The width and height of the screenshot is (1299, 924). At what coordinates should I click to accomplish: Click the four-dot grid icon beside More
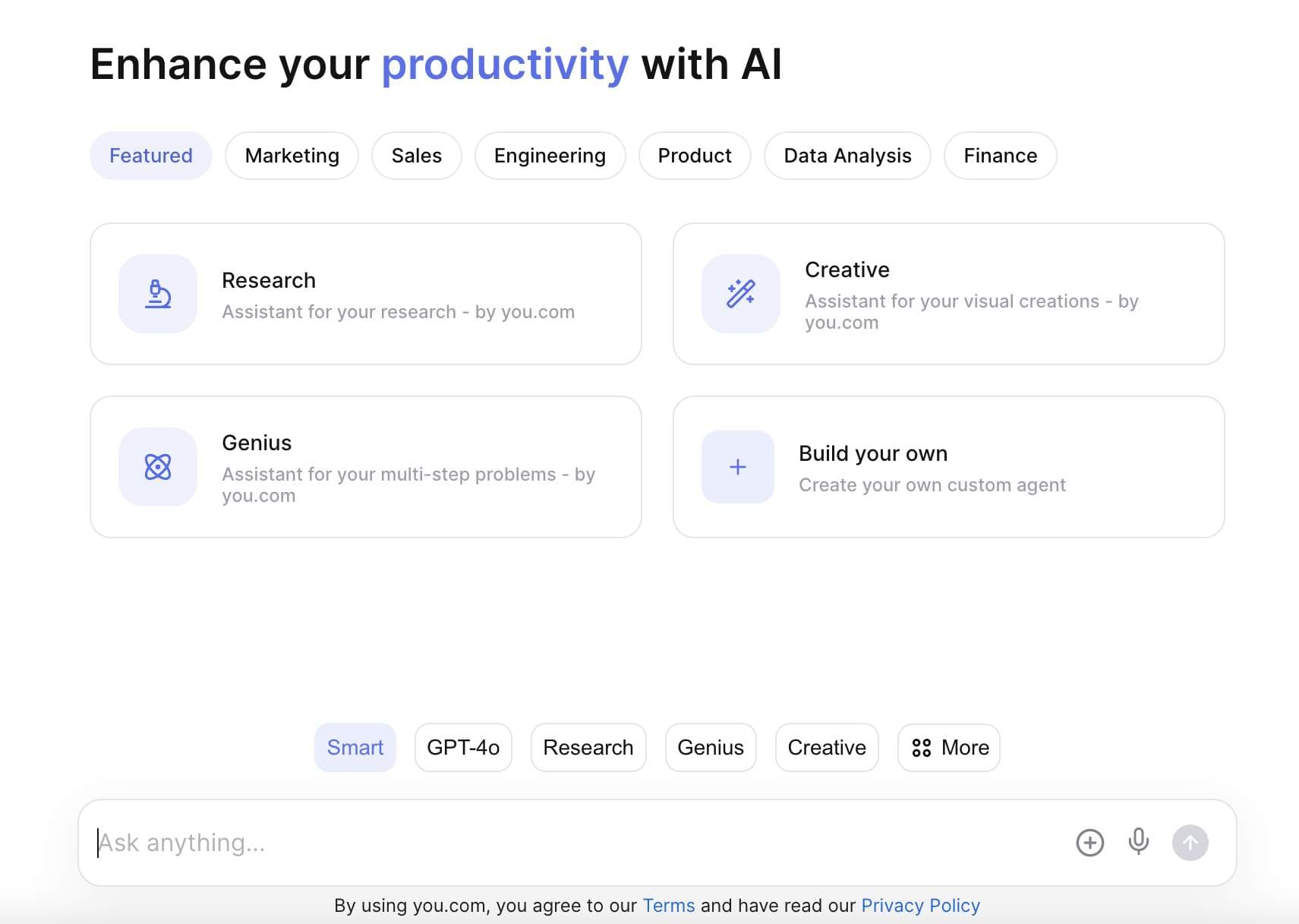coord(922,748)
